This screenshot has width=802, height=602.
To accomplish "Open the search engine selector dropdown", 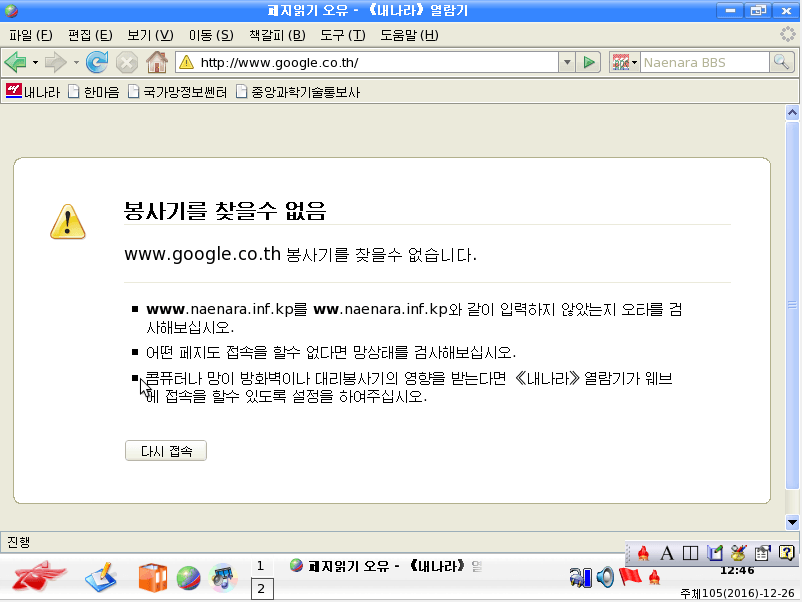I will coord(624,62).
